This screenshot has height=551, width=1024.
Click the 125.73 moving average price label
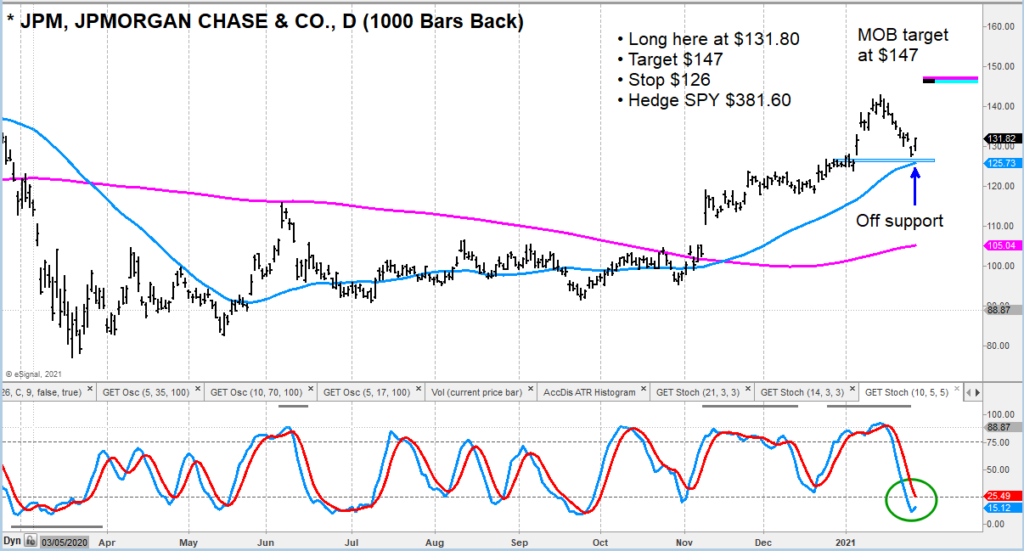click(x=1001, y=163)
